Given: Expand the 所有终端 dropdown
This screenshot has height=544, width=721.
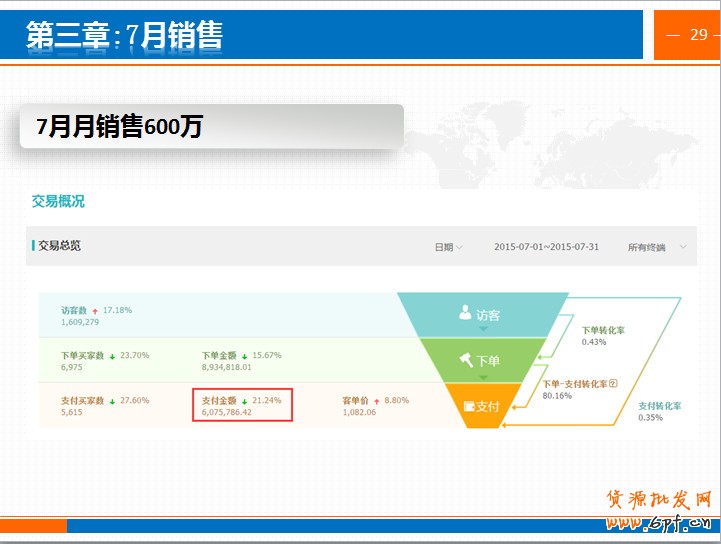Looking at the screenshot, I should tap(656, 247).
